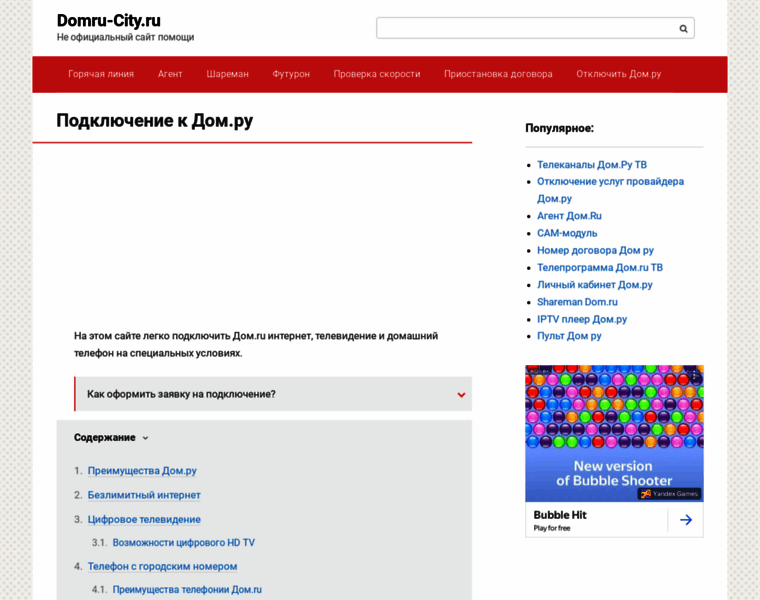Jump to Преимущества телефонии Дом.ru section
Image resolution: width=760 pixels, height=600 pixels.
pyautogui.click(x=187, y=590)
